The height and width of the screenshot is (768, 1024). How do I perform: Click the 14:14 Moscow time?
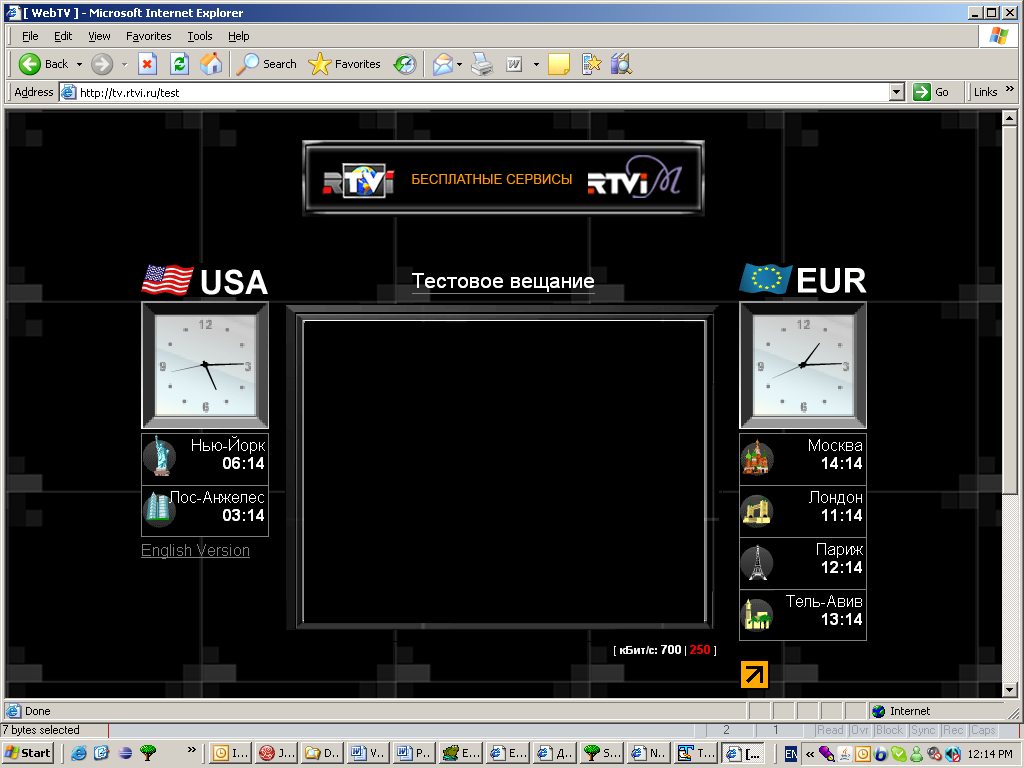pos(842,464)
